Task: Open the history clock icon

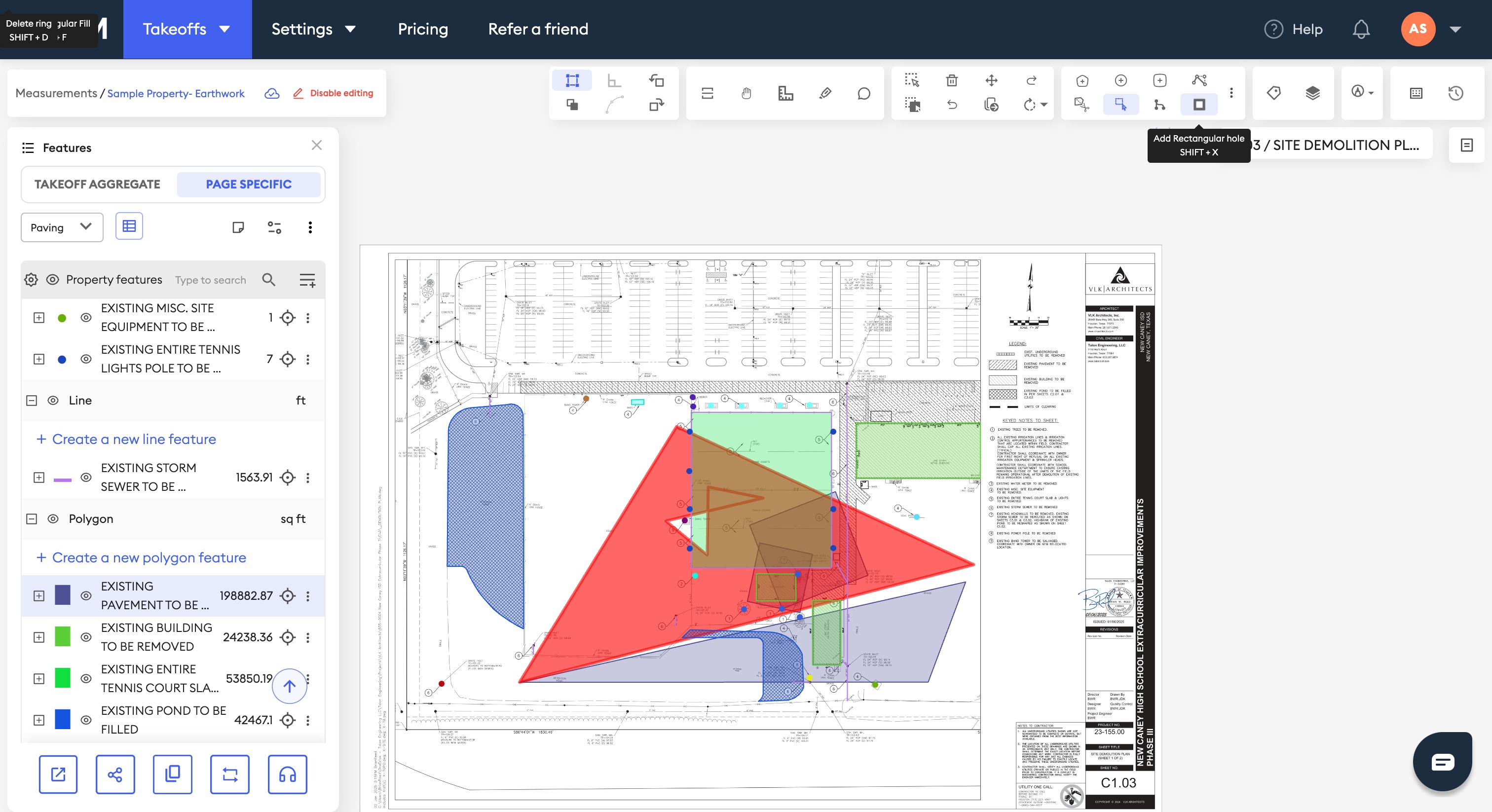Action: (1455, 93)
